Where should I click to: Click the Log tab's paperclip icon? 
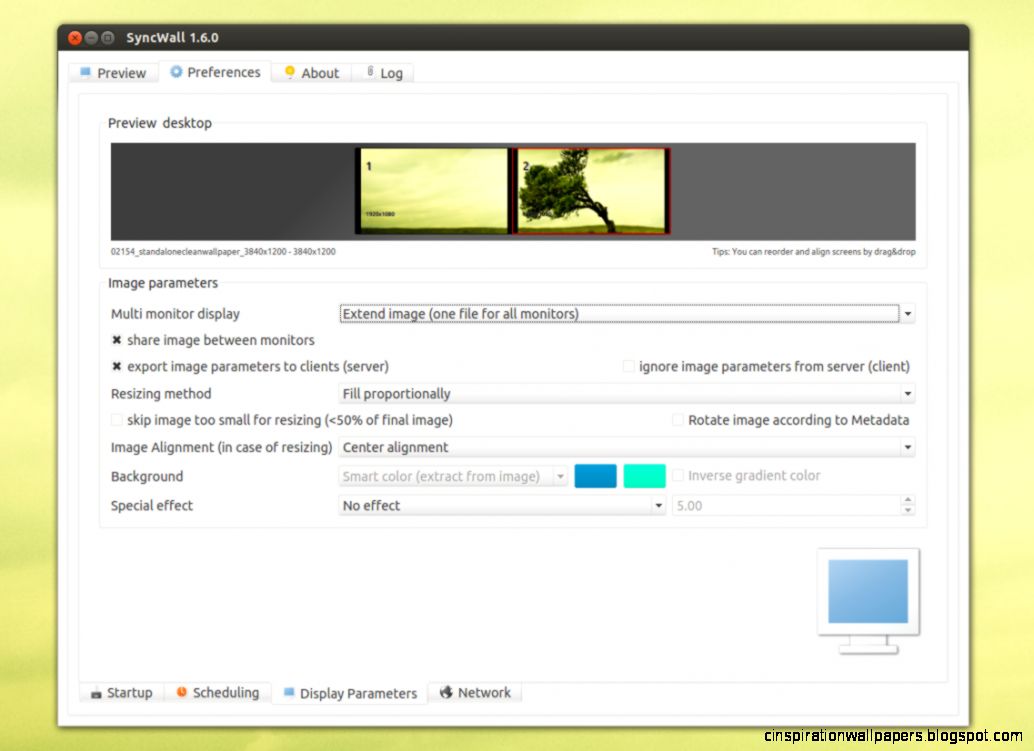(372, 72)
